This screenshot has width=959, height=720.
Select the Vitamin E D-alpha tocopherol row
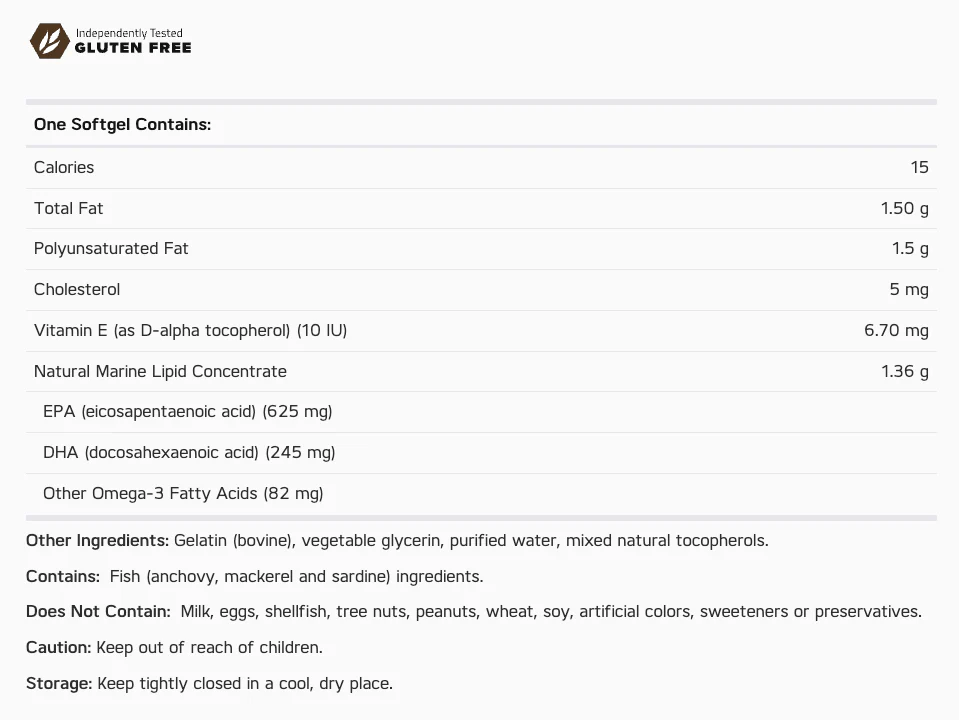481,331
